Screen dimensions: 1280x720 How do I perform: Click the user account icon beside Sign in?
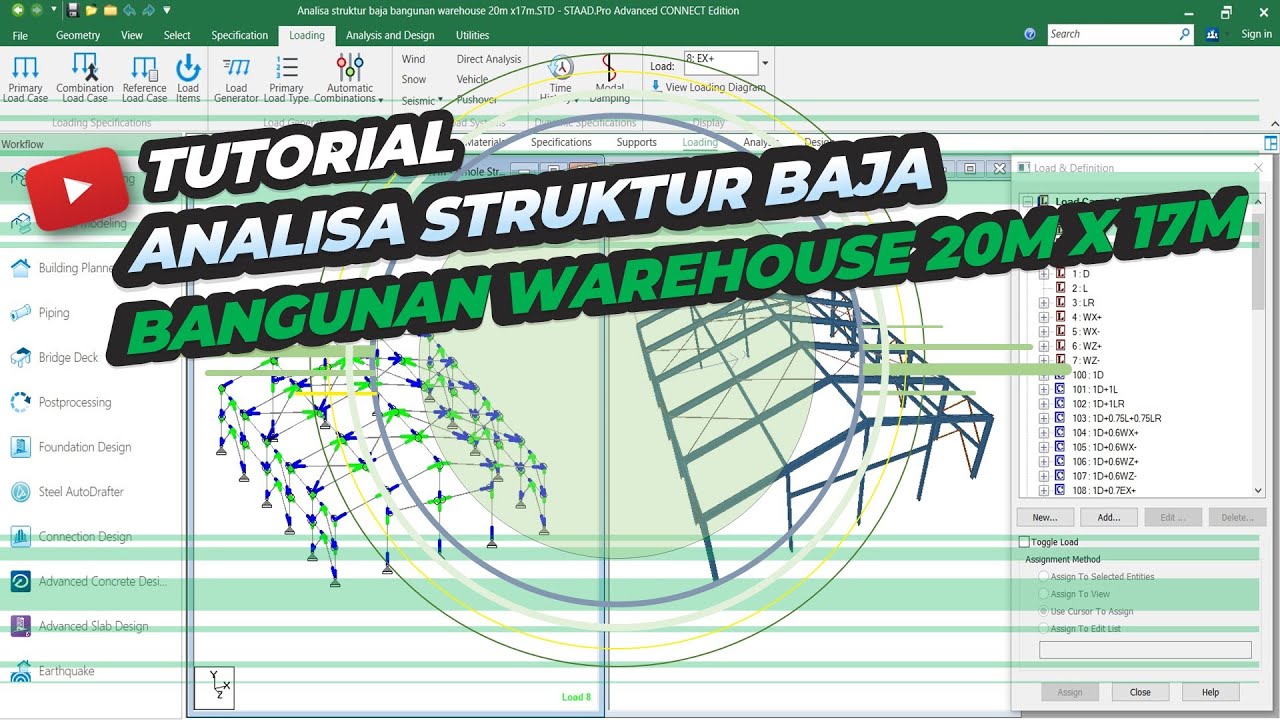click(x=1213, y=34)
